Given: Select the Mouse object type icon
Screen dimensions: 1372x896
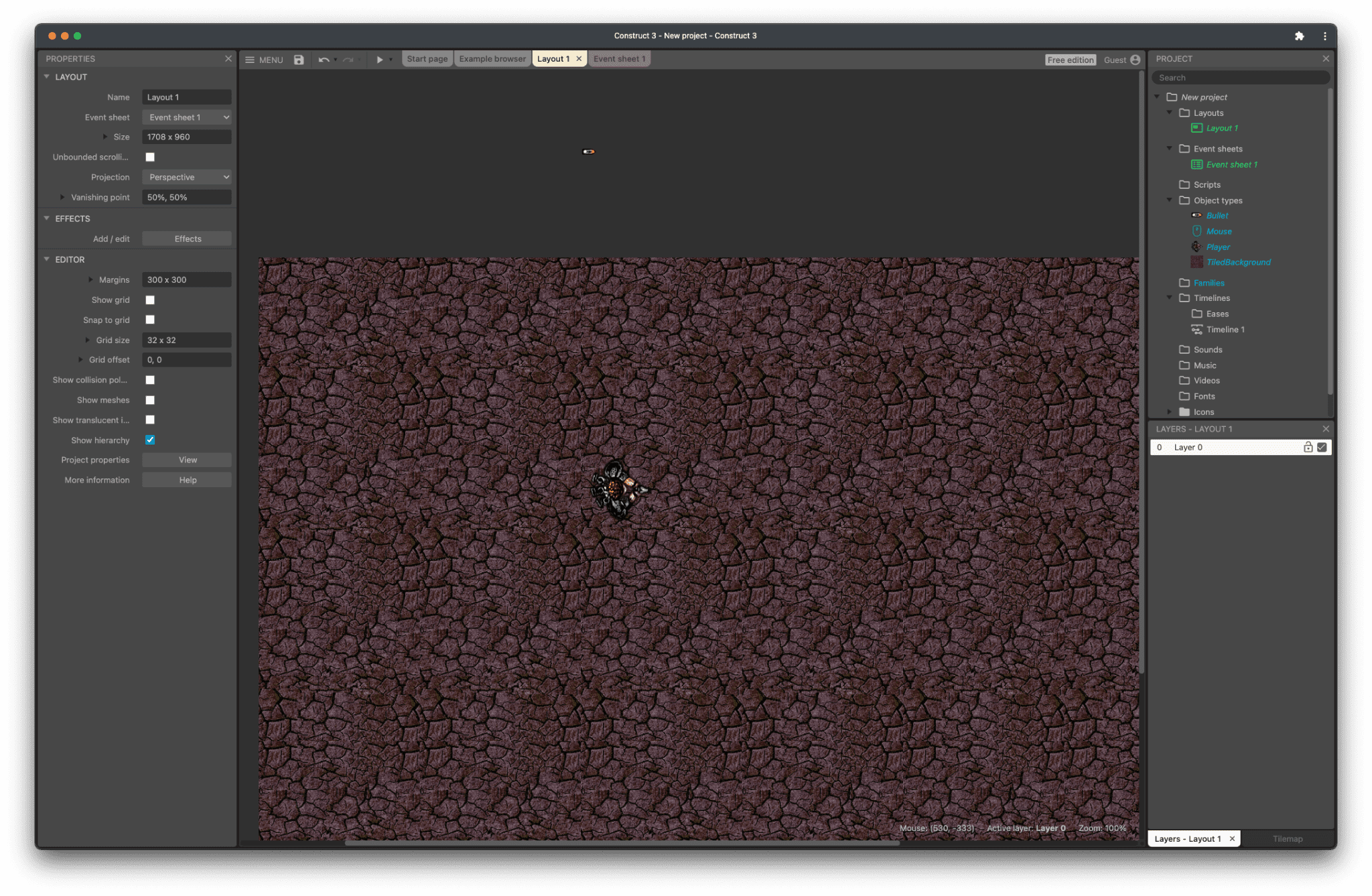Looking at the screenshot, I should tap(1196, 231).
